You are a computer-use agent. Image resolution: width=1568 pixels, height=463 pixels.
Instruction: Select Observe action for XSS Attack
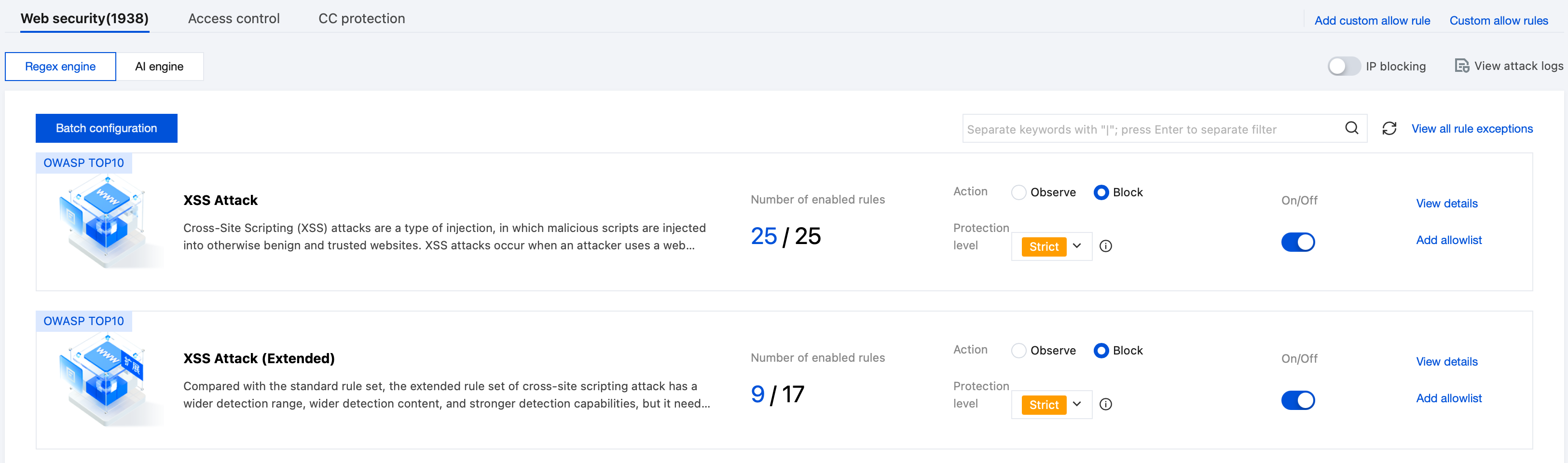click(1018, 192)
